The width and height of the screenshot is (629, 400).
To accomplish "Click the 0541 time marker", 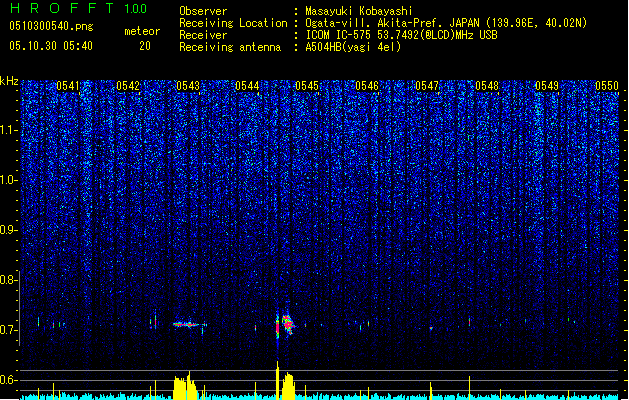I will pos(68,86).
